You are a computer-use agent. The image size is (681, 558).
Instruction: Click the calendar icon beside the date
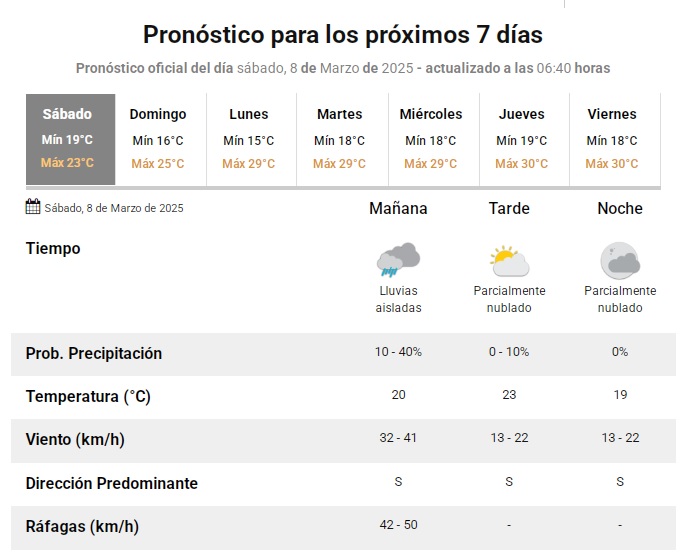click(x=32, y=208)
